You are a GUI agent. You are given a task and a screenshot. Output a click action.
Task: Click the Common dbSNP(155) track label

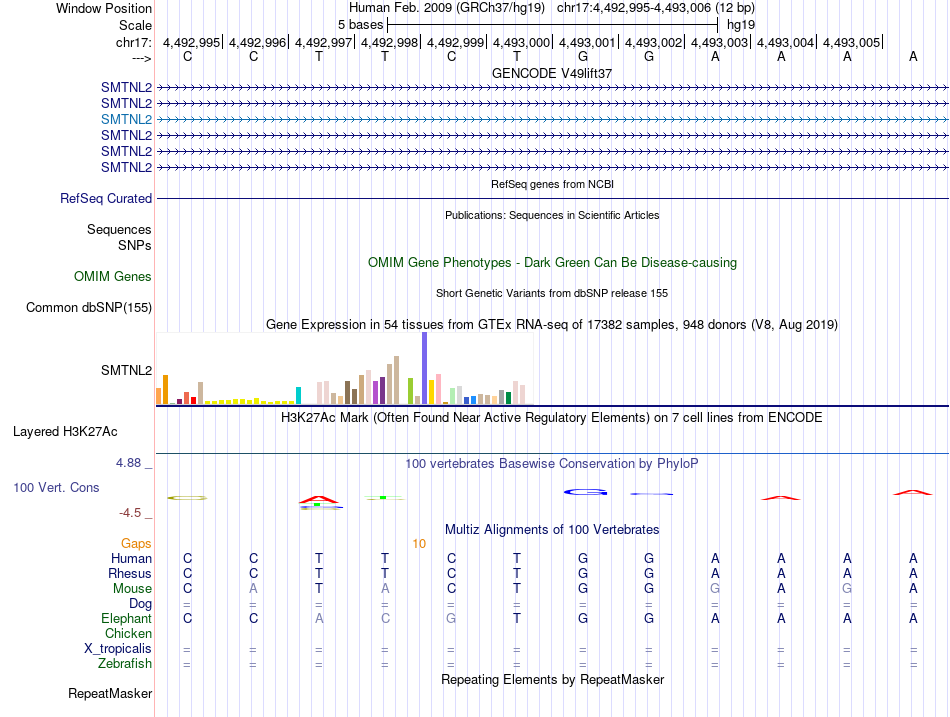[89, 307]
